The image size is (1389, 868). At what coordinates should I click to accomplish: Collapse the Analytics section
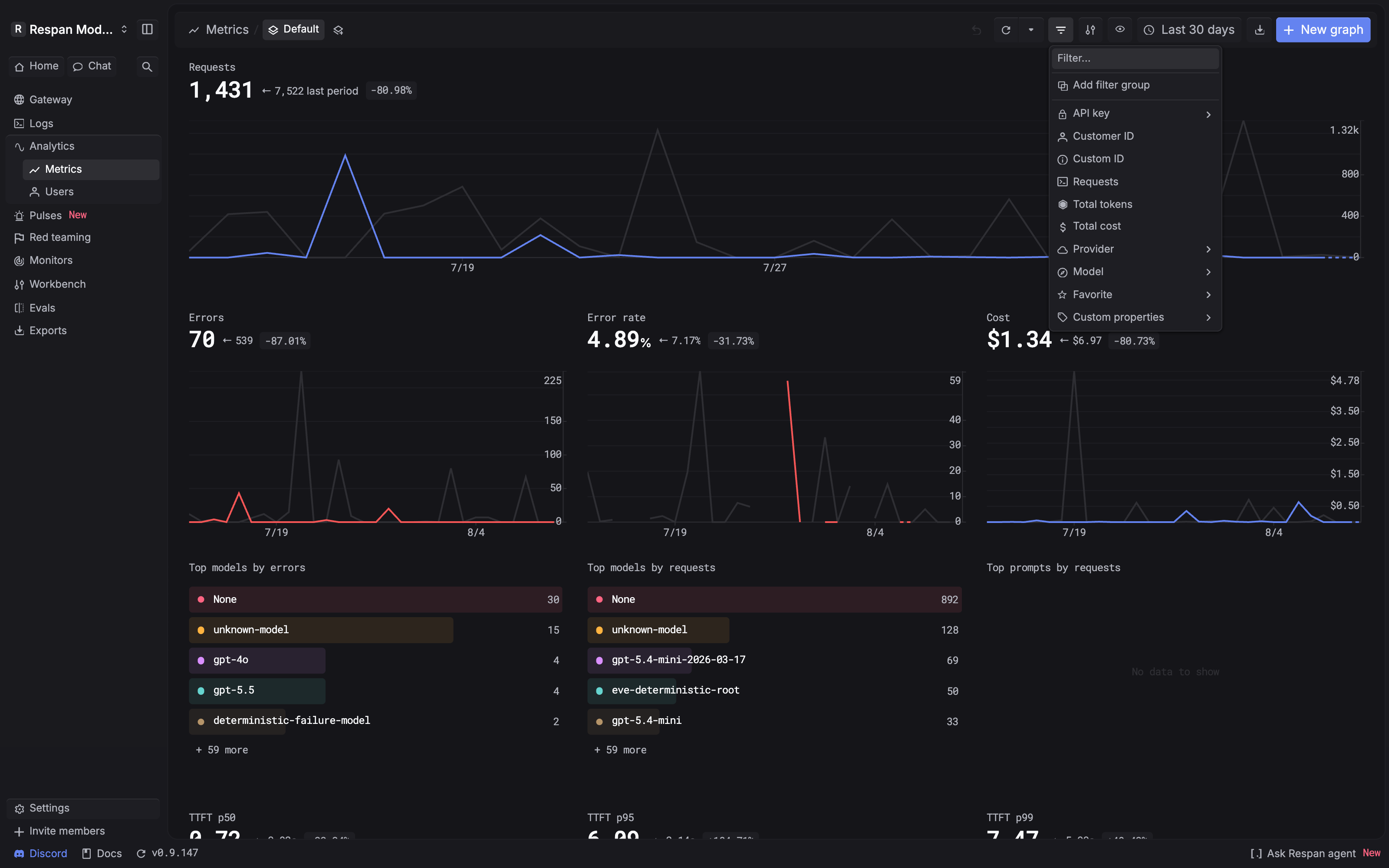pyautogui.click(x=83, y=146)
